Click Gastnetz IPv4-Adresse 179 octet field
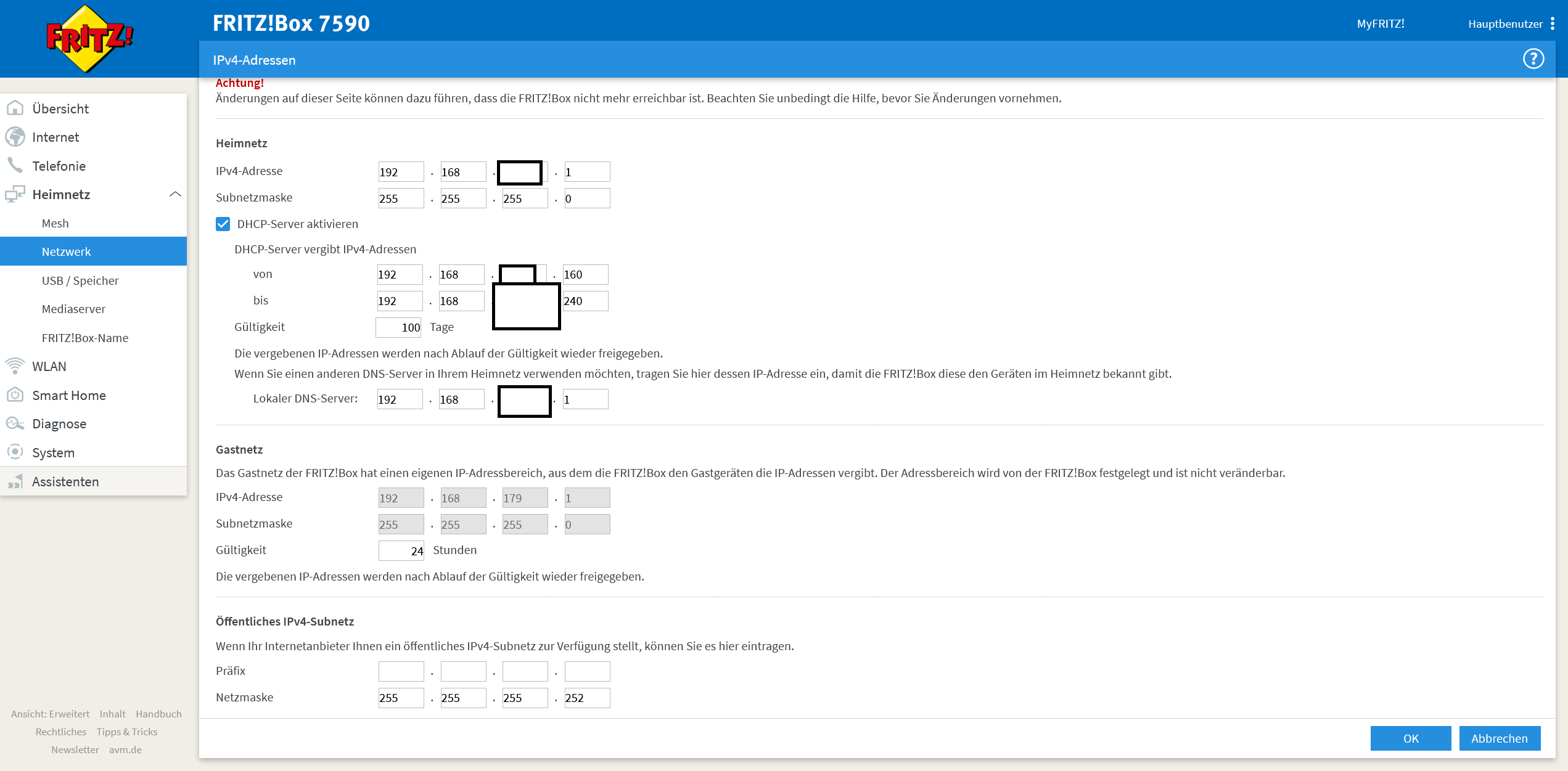 pos(525,498)
